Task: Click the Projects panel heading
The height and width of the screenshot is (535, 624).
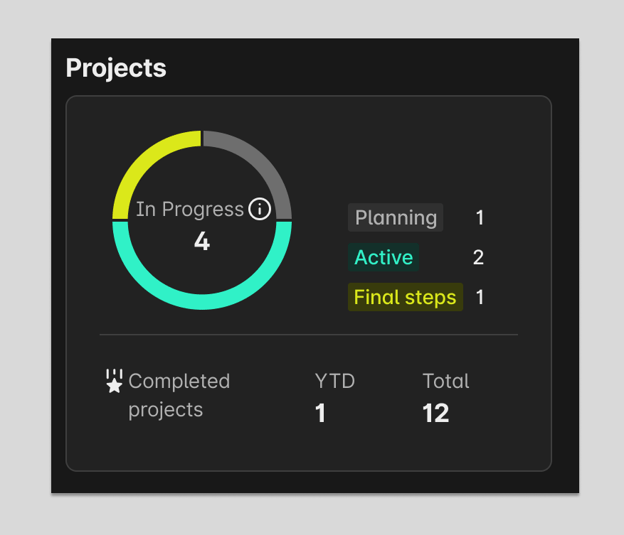Action: [116, 68]
